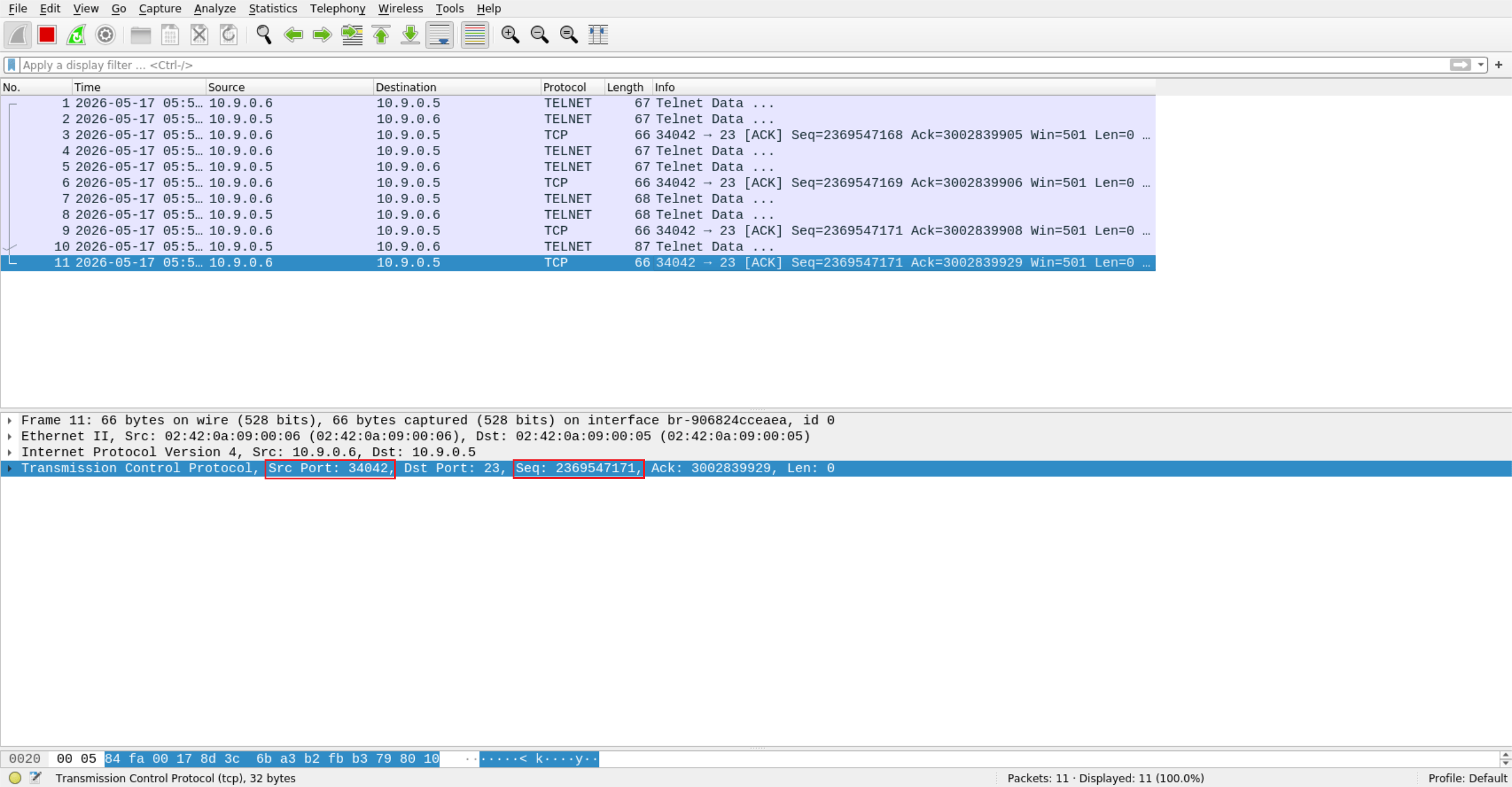Open the File menu

click(x=18, y=8)
